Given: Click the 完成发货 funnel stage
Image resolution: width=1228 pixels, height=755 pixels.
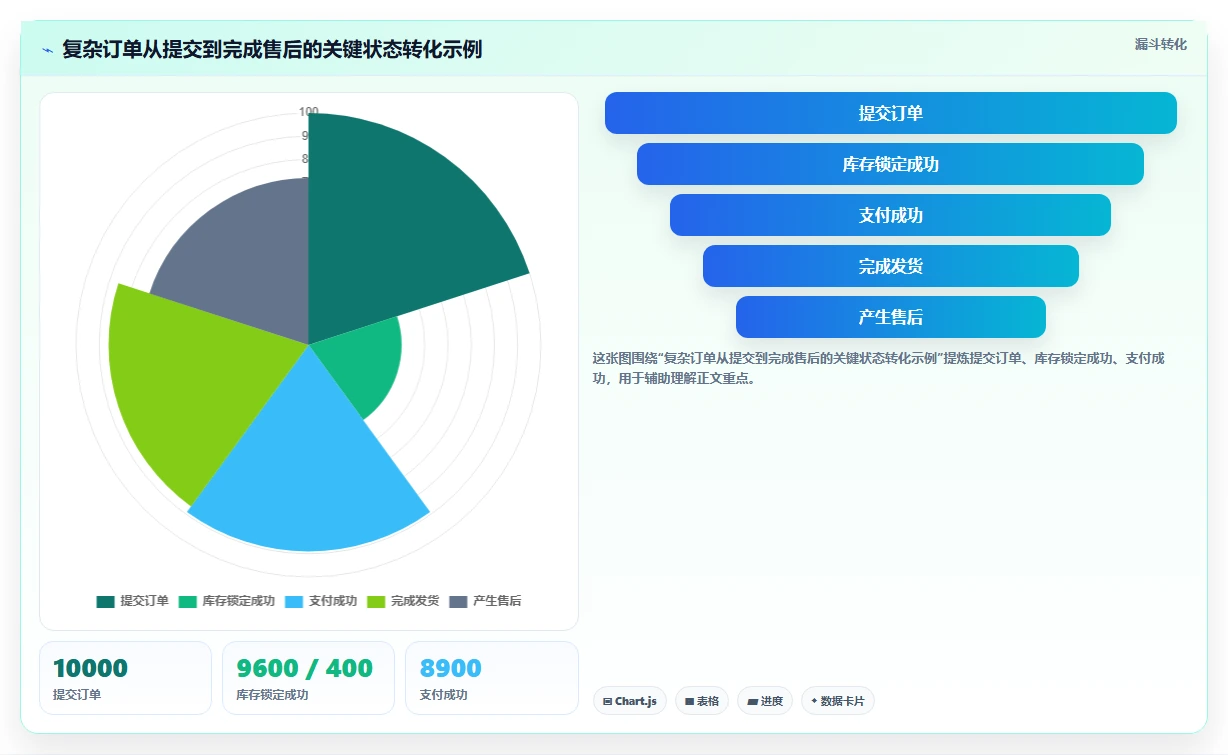Looking at the screenshot, I should point(890,266).
